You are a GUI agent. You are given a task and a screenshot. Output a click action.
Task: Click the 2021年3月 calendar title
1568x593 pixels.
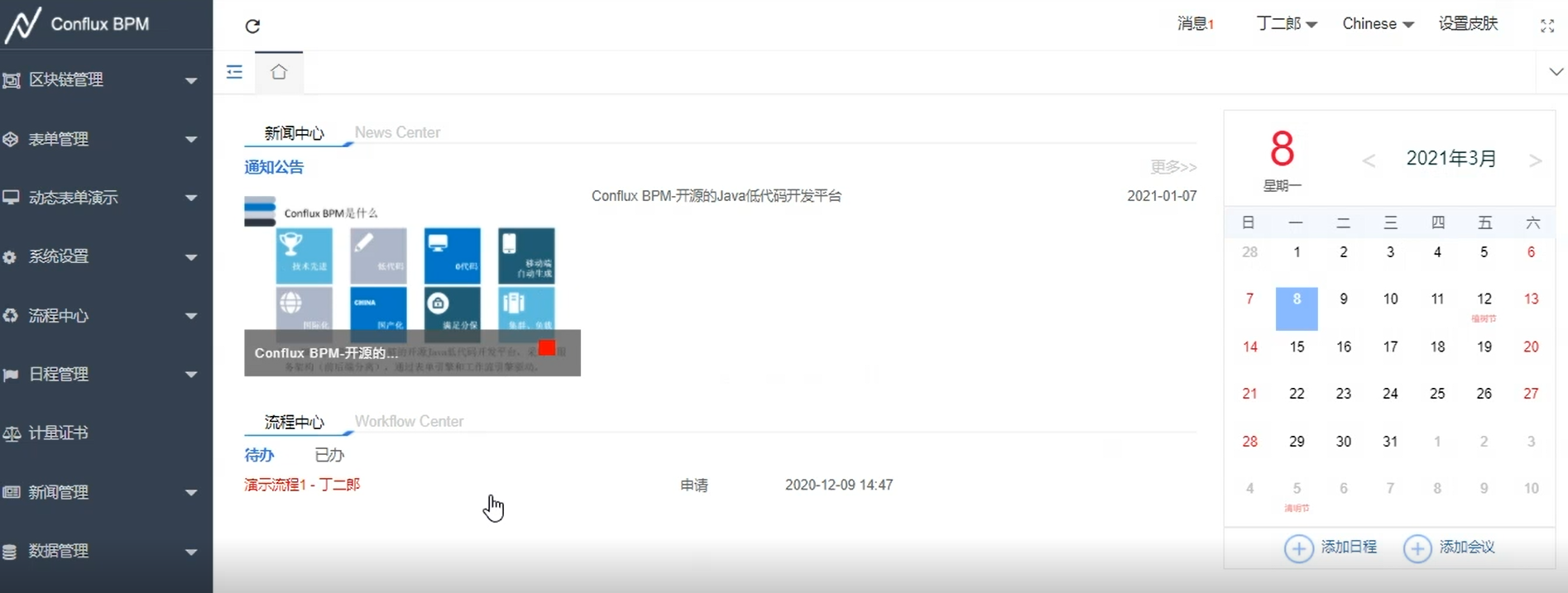pyautogui.click(x=1451, y=159)
